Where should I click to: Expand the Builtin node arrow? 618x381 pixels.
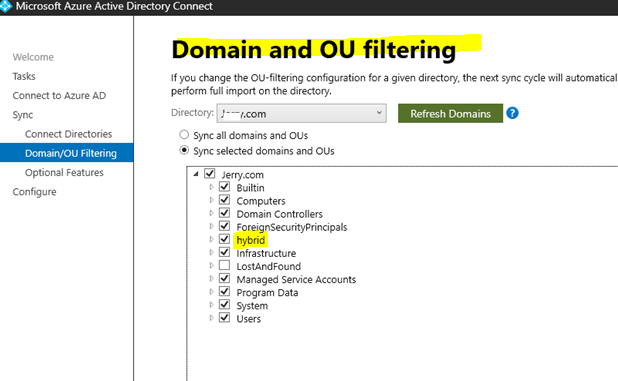pyautogui.click(x=211, y=187)
